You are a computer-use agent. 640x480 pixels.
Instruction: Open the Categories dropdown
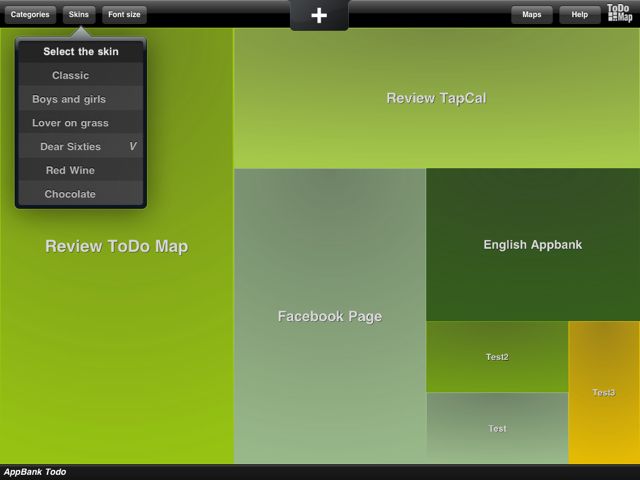(x=30, y=15)
